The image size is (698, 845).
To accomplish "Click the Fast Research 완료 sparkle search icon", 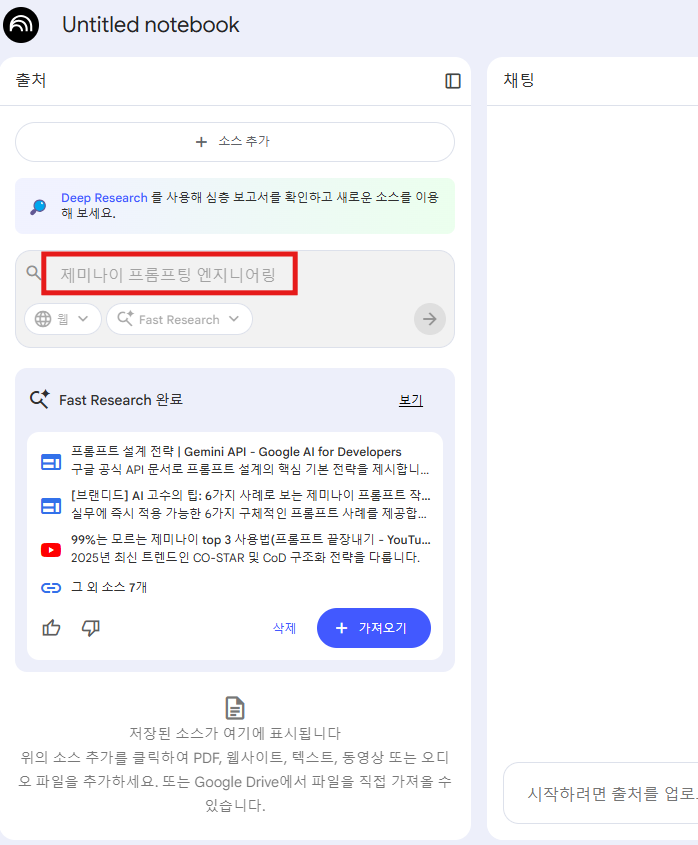I will pos(39,399).
